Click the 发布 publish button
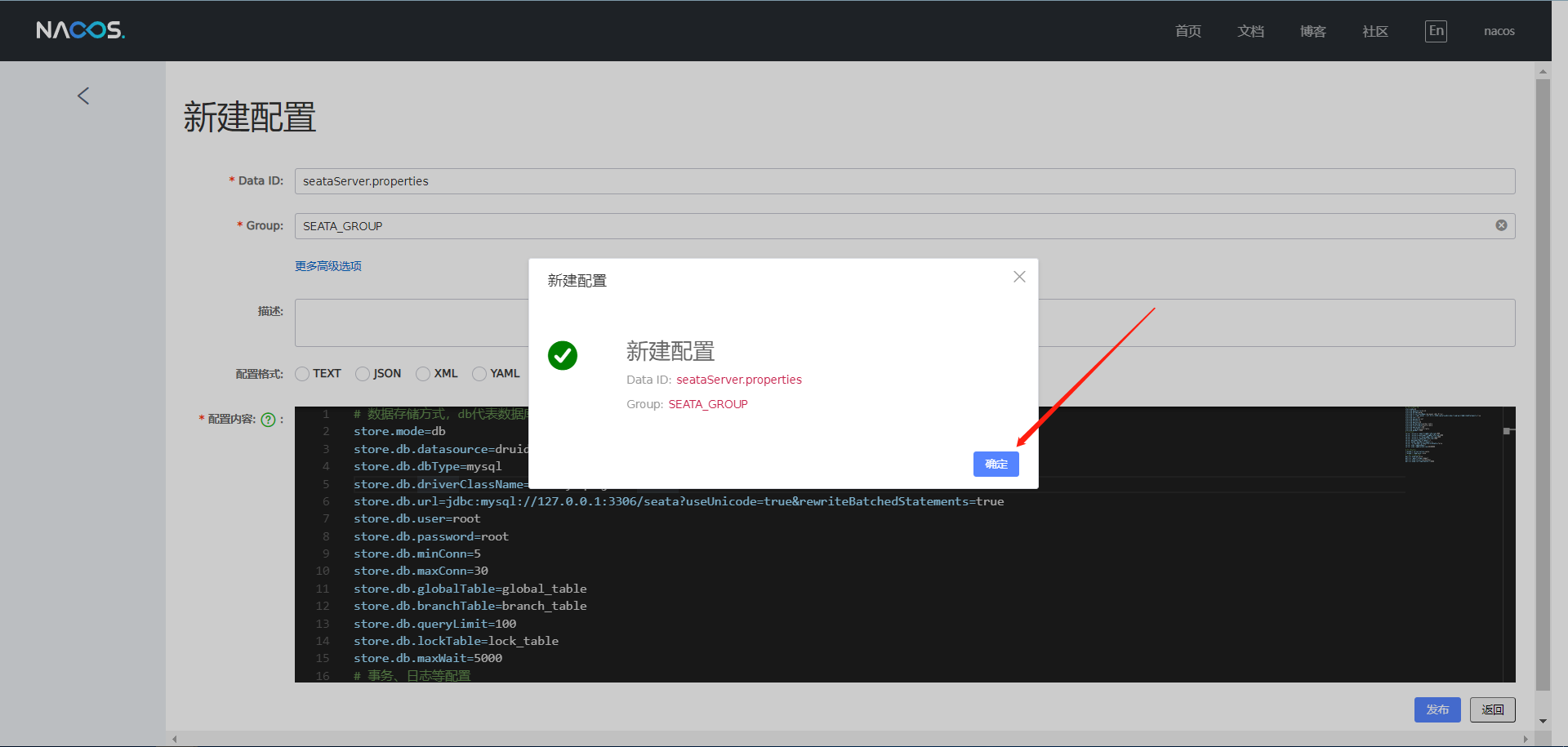The width and height of the screenshot is (1568, 747). point(1437,709)
